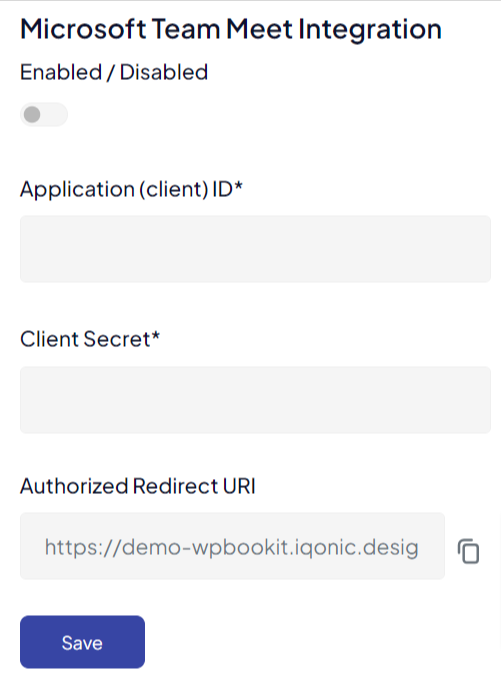This screenshot has height=687, width=501.
Task: Click inside the Client Secret text box
Action: [x=255, y=400]
